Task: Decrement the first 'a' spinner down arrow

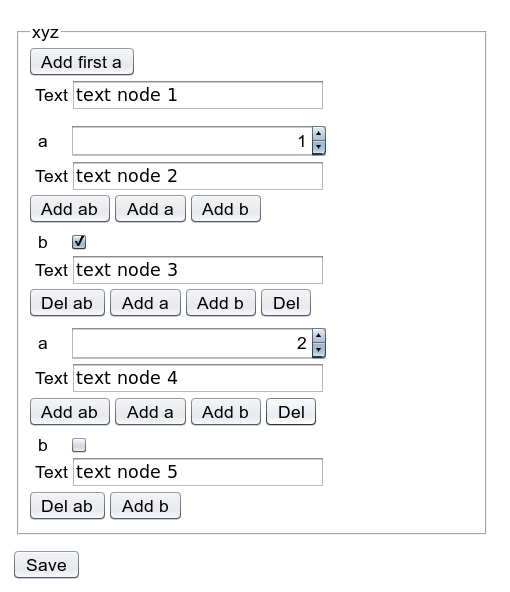Action: coord(319,148)
